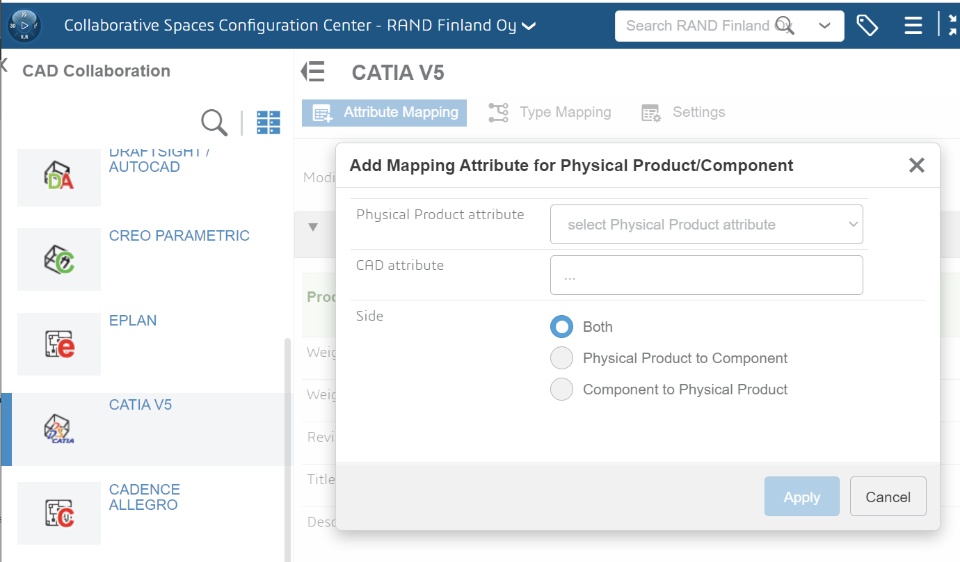960x562 pixels.
Task: Open the Creo Parametric connector icon
Action: point(59,260)
